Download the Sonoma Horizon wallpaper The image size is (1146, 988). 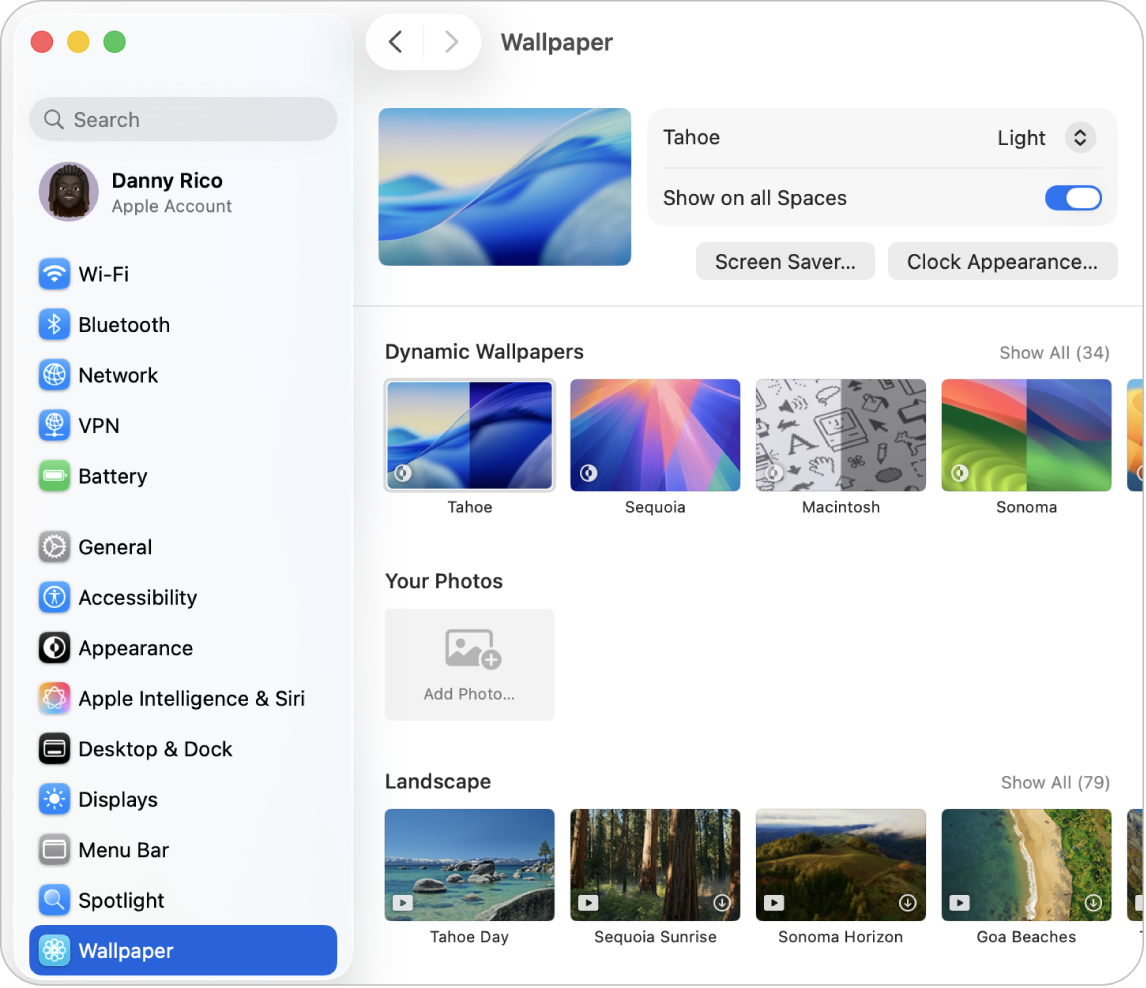908,902
